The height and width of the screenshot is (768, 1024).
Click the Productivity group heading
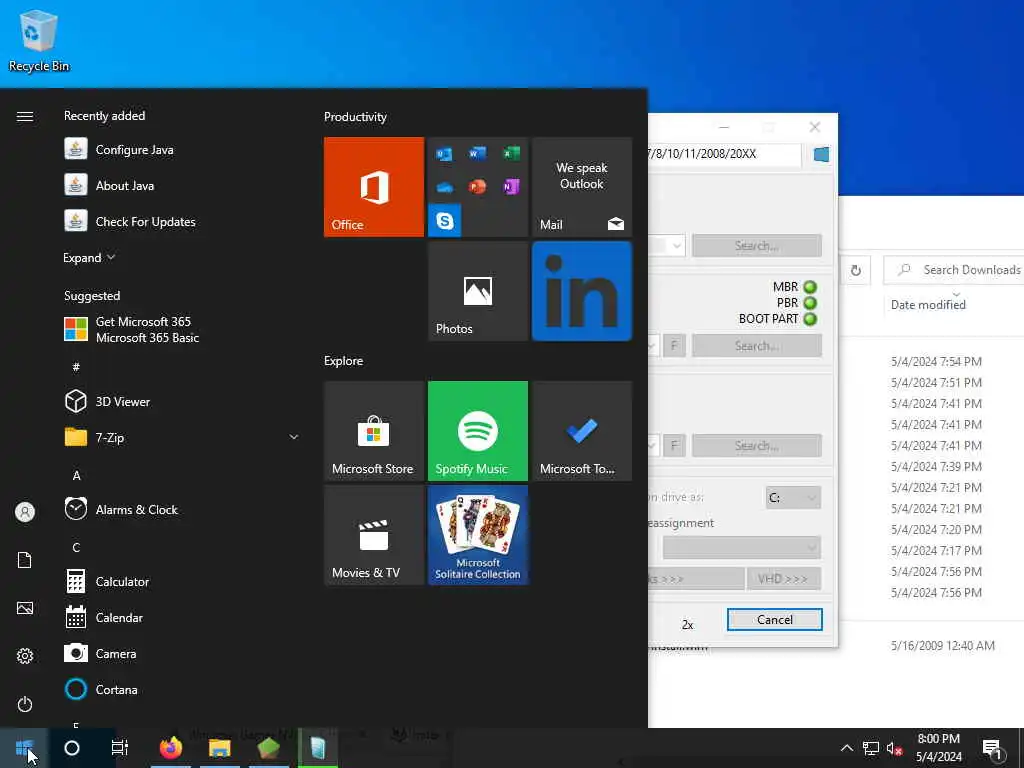tap(355, 117)
